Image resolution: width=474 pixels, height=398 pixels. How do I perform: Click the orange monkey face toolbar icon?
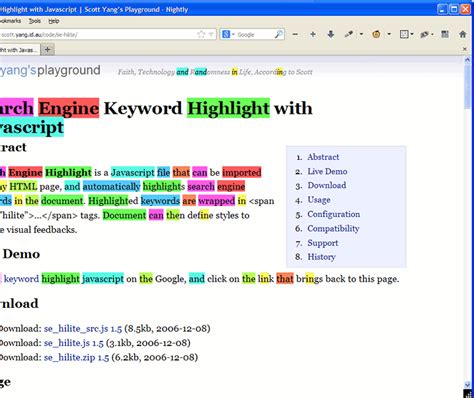pos(376,34)
